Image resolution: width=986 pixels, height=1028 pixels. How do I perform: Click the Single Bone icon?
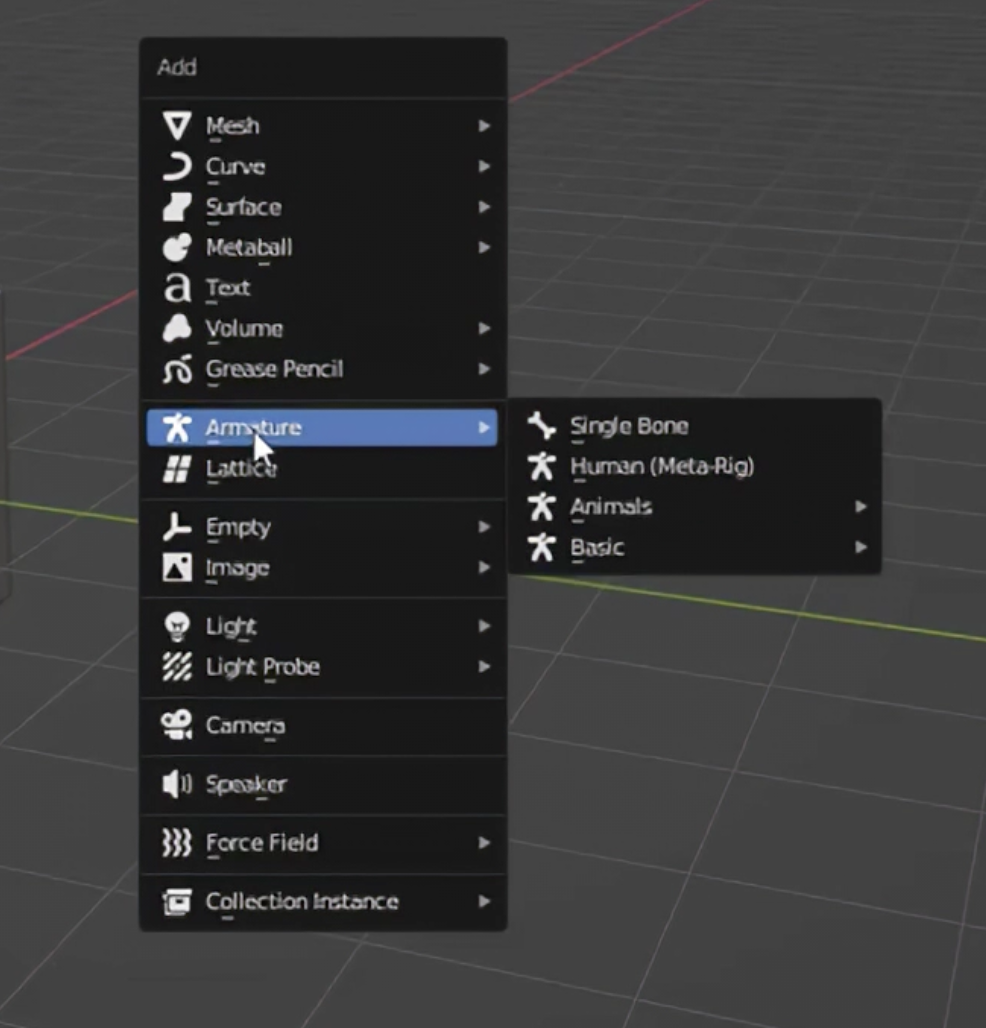pos(542,425)
